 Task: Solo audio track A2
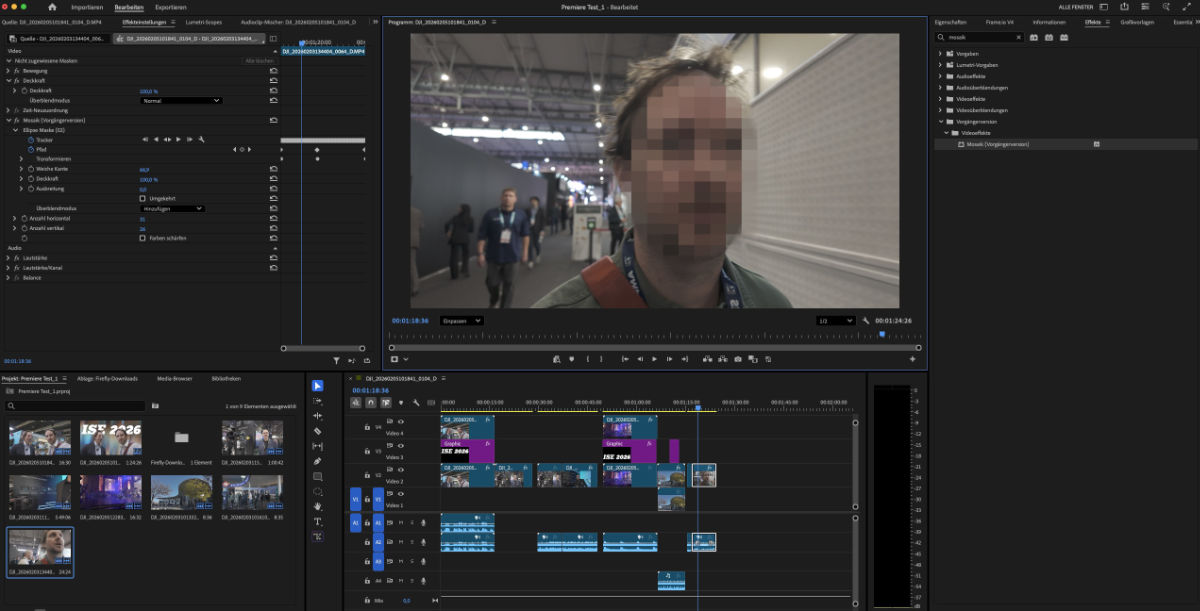[x=412, y=542]
